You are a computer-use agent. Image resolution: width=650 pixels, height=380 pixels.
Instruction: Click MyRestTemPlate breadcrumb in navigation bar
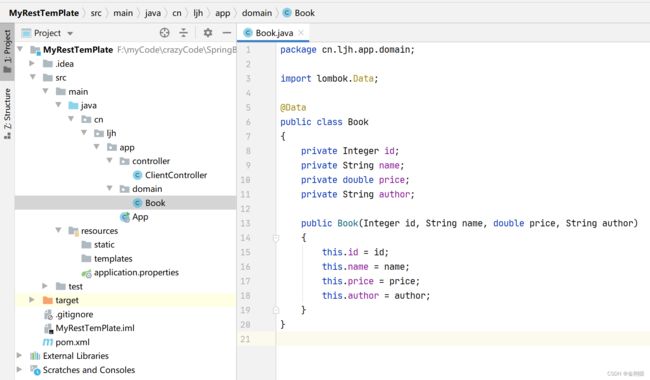[x=44, y=13]
